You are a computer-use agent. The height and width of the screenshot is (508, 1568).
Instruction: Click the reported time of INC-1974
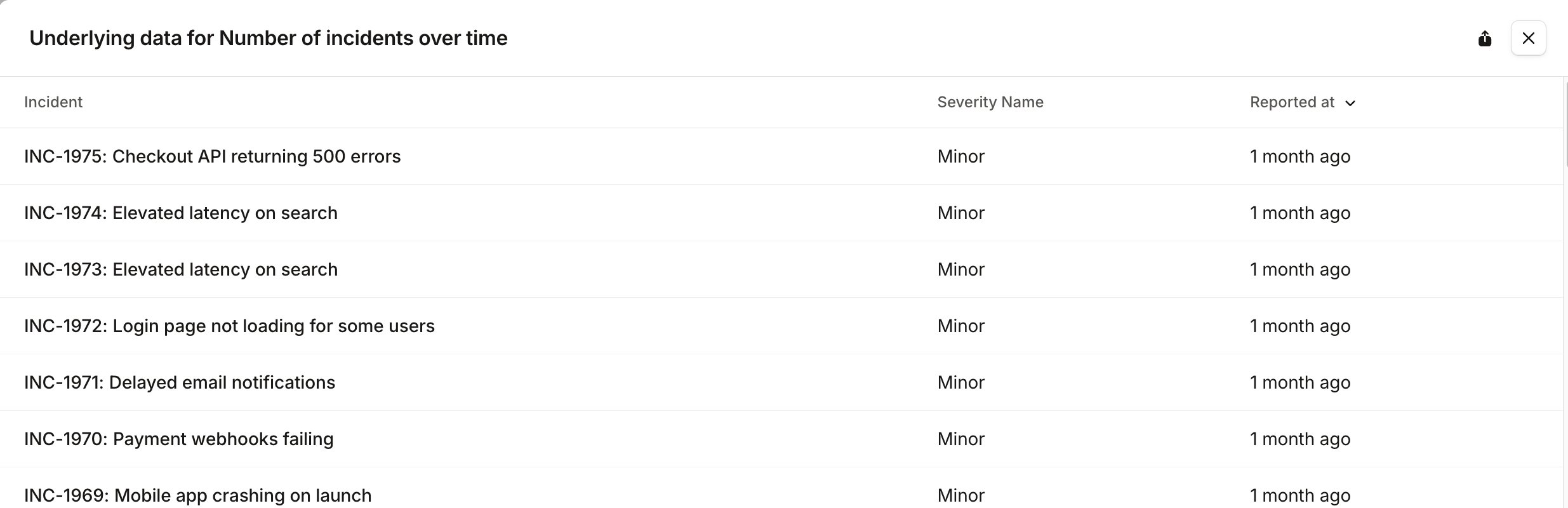1300,213
